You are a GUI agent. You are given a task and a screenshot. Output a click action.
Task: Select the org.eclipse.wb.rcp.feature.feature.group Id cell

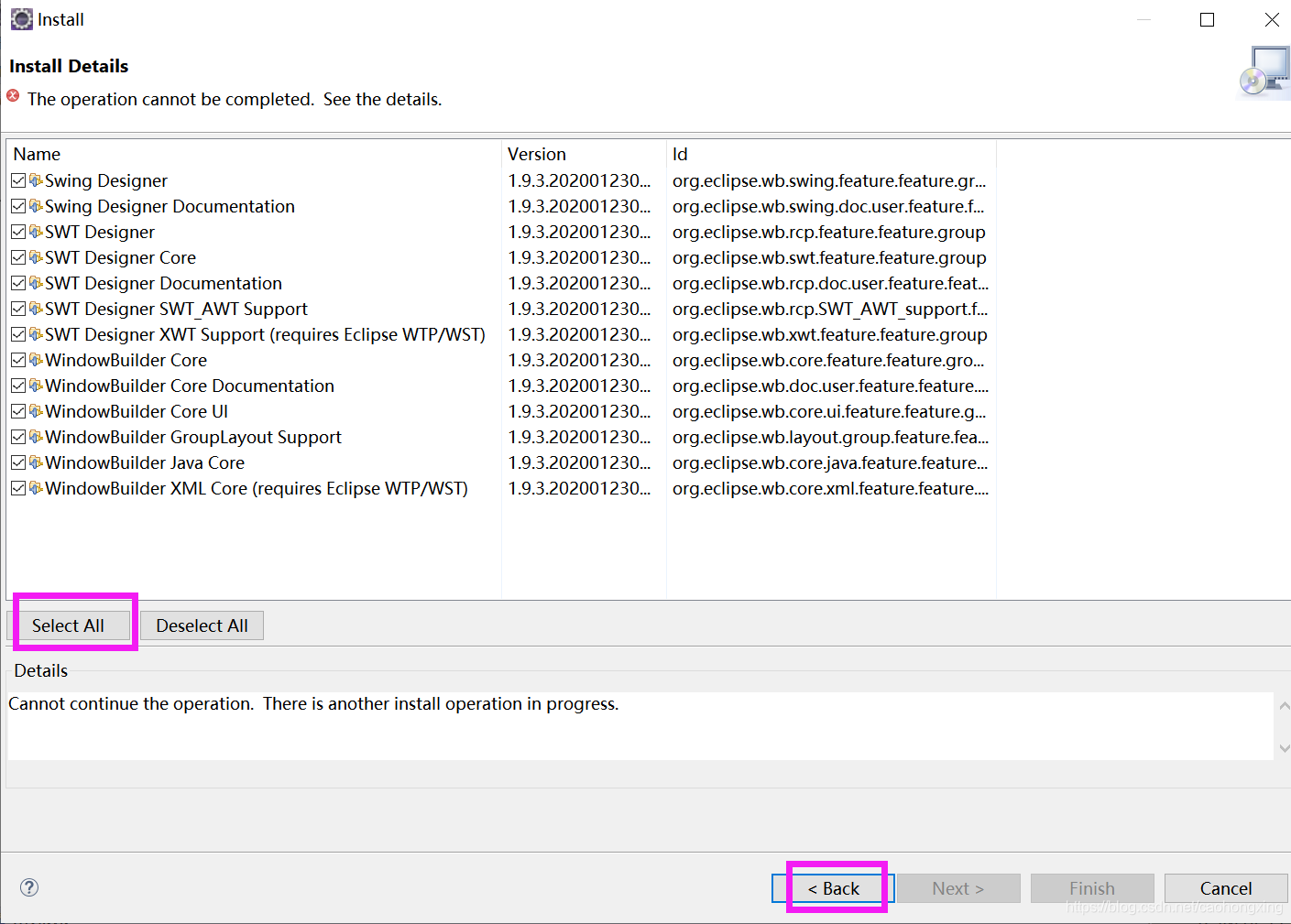point(829,232)
